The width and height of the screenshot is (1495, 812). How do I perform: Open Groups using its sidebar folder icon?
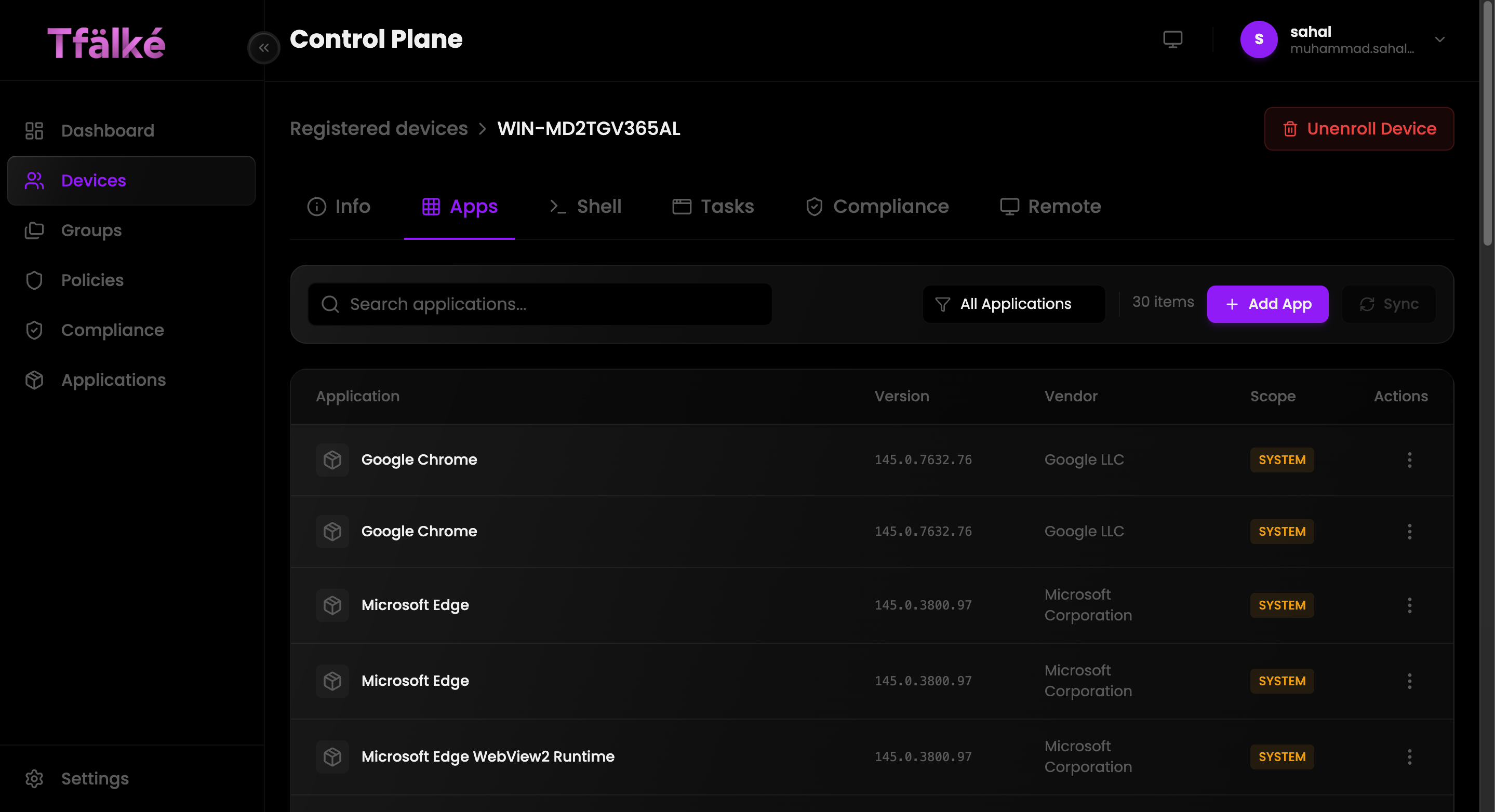coord(34,231)
